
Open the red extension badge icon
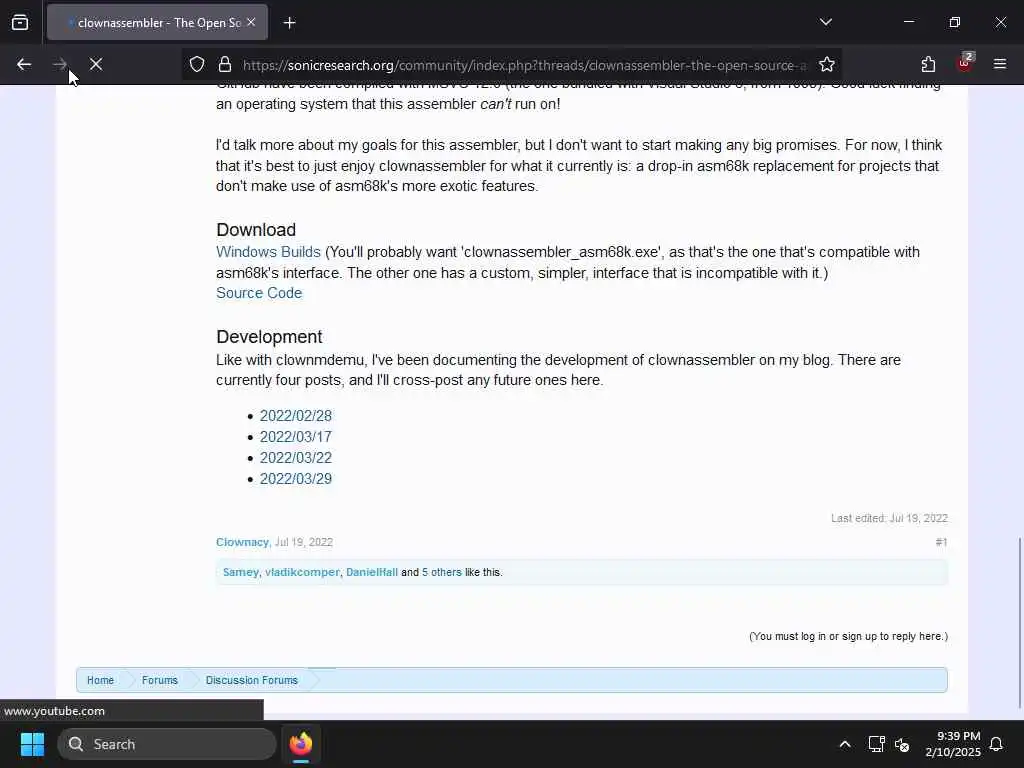click(965, 63)
